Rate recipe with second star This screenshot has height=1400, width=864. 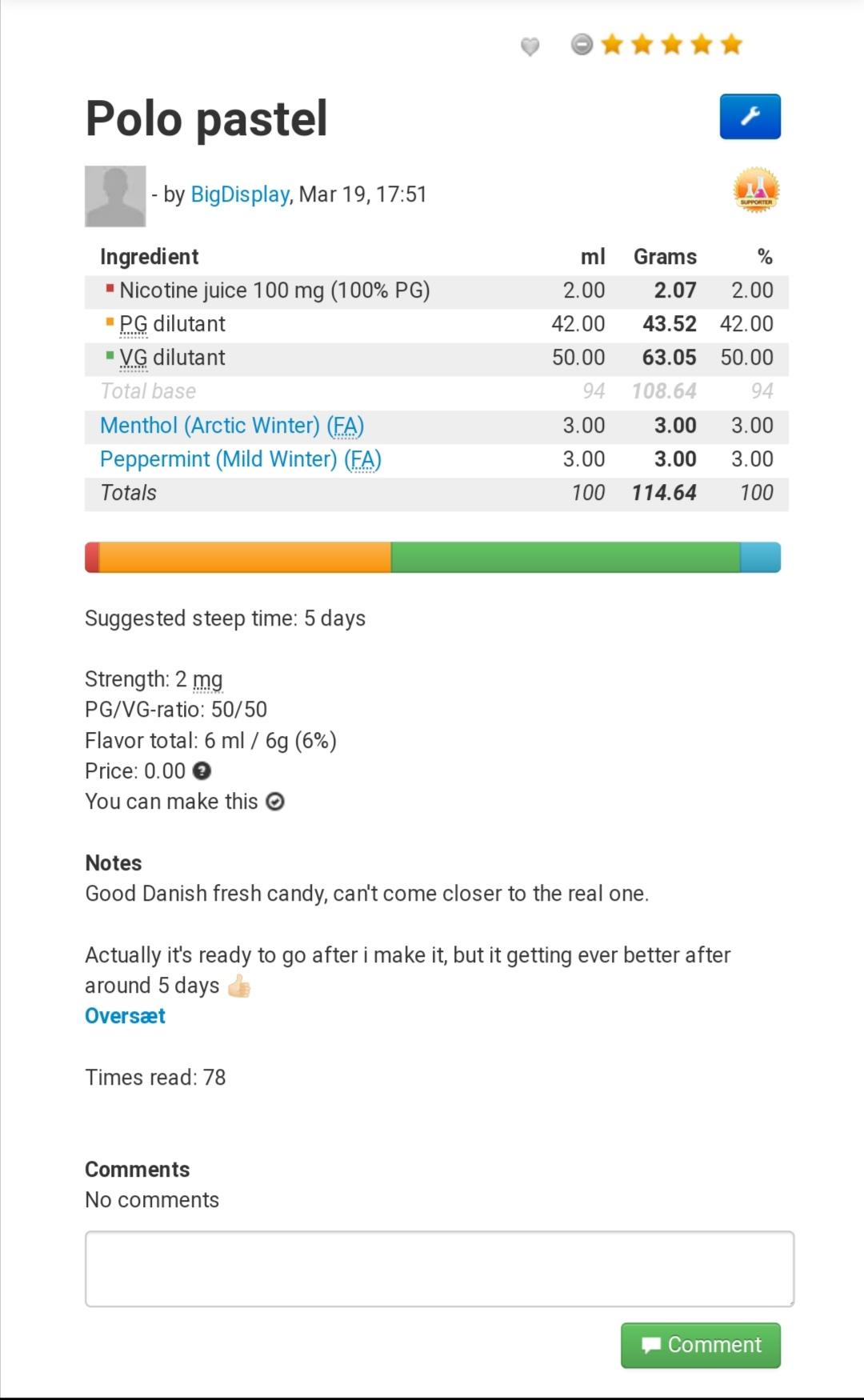(642, 45)
